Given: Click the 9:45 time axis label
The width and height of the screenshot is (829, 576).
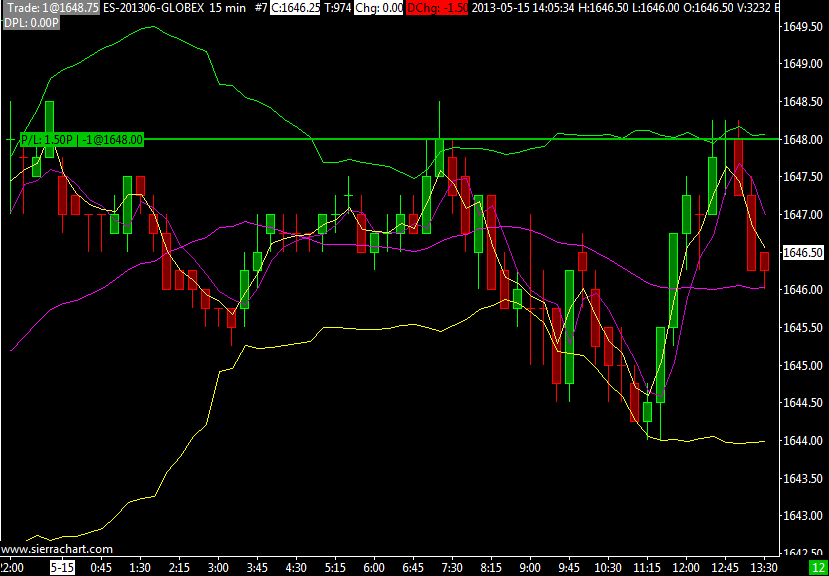Looking at the screenshot, I should (569, 567).
